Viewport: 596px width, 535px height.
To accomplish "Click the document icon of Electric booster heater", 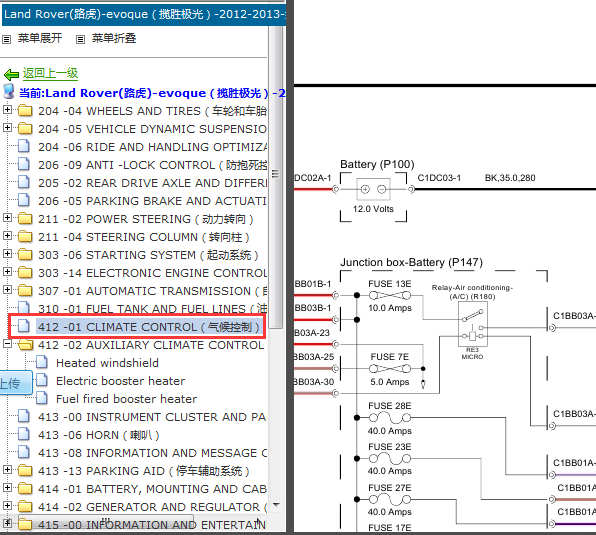I will point(41,380).
